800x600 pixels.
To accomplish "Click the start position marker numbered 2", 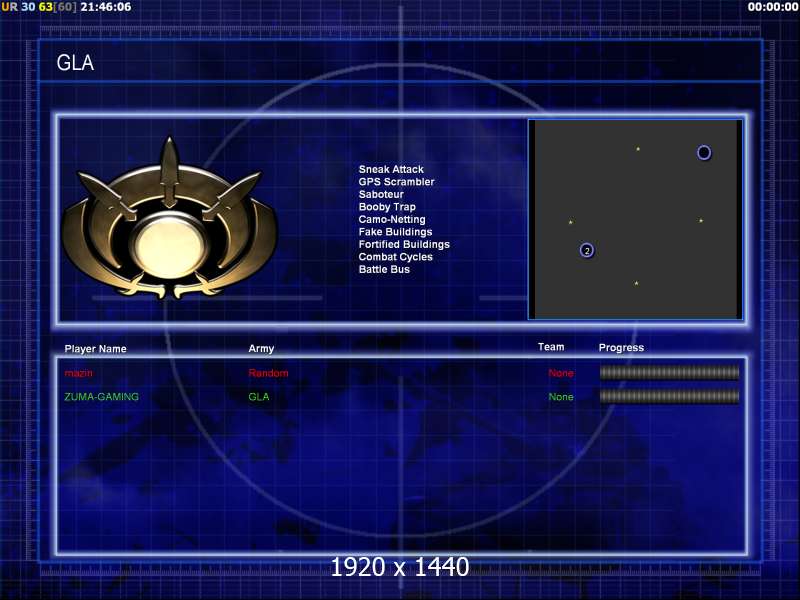I will (x=587, y=251).
